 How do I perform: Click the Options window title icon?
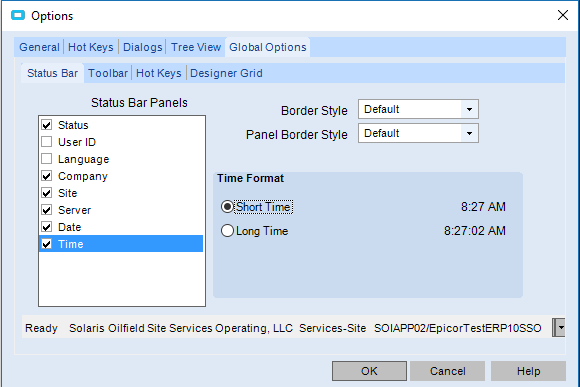18,16
